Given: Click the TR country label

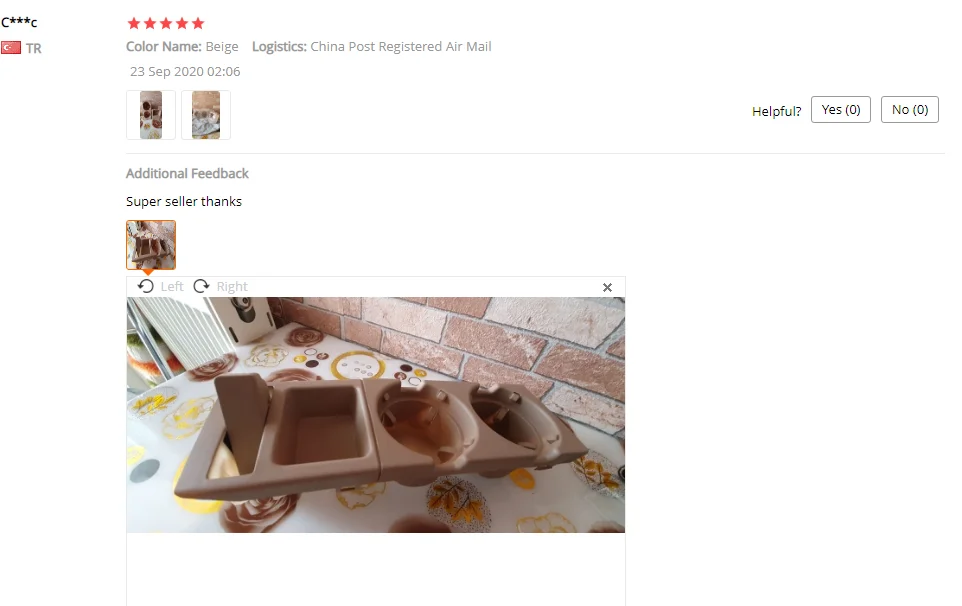Looking at the screenshot, I should coord(34,48).
